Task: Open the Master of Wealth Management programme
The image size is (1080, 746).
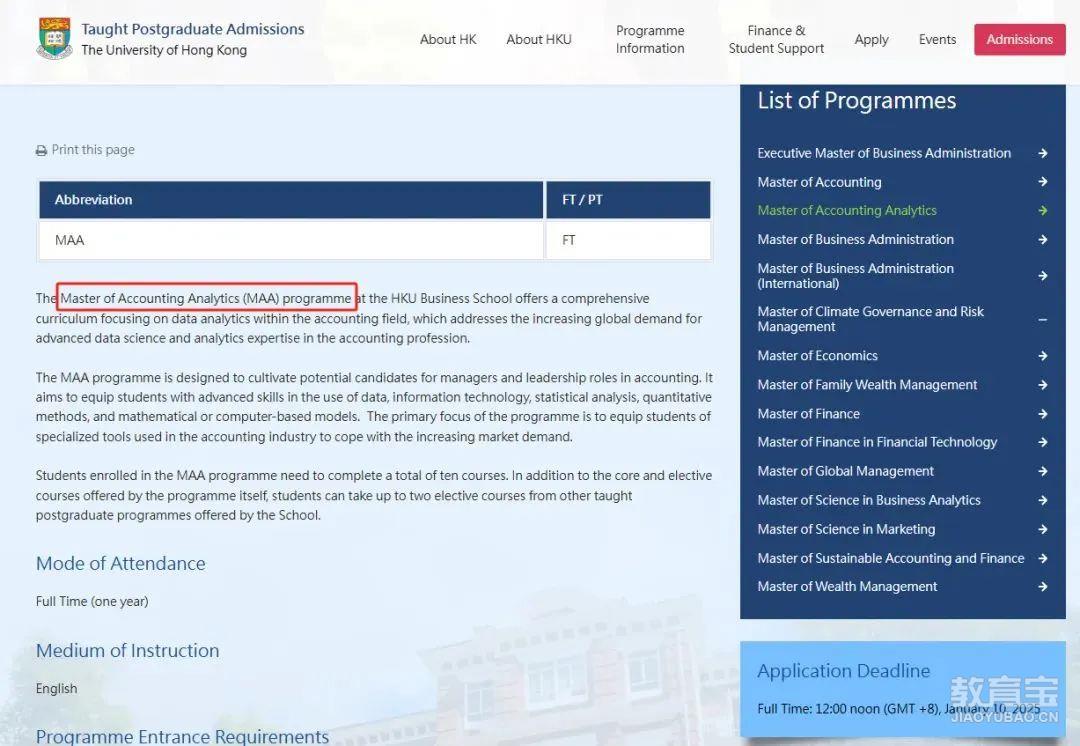Action: point(847,587)
